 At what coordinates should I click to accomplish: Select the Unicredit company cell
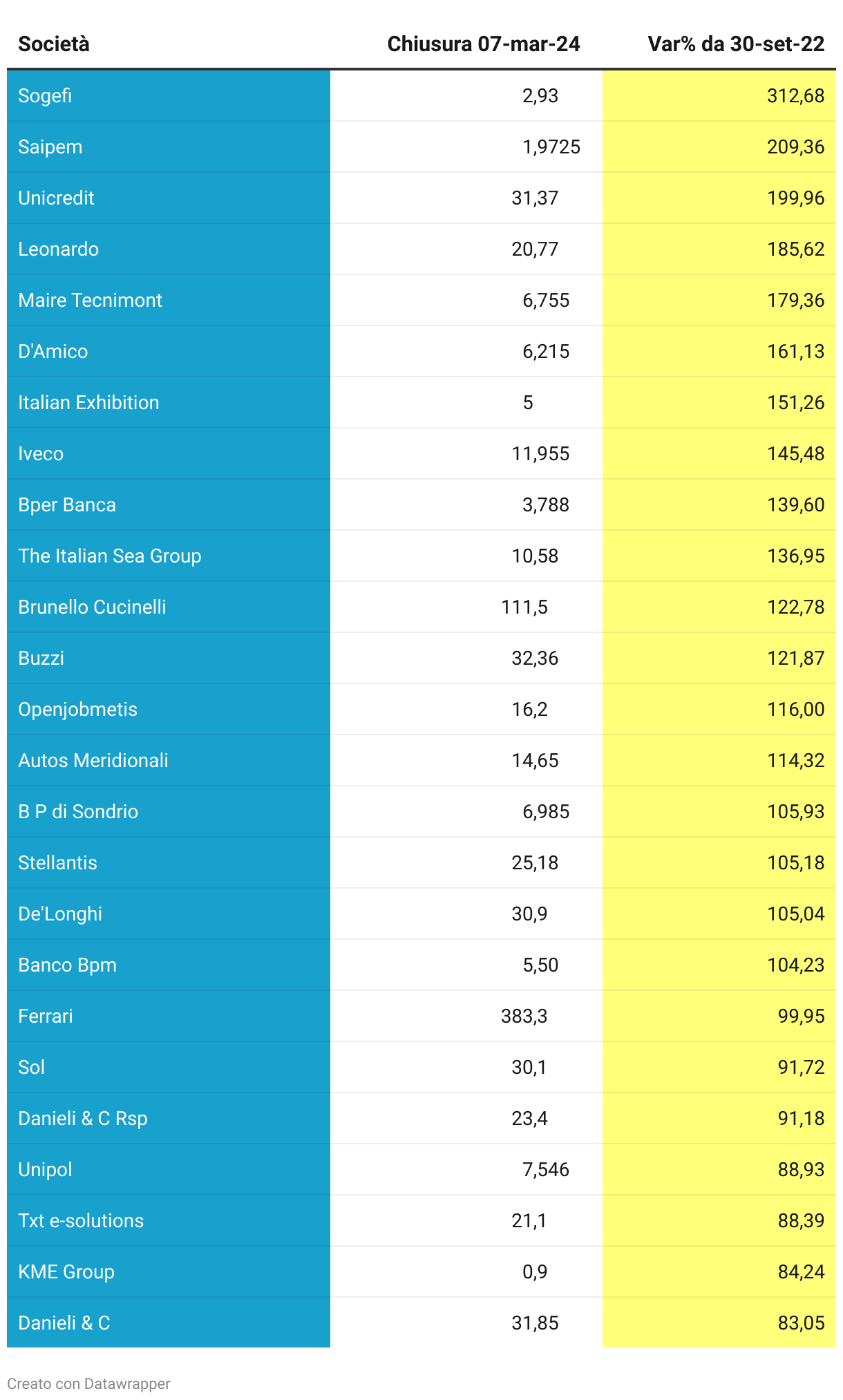click(x=56, y=198)
